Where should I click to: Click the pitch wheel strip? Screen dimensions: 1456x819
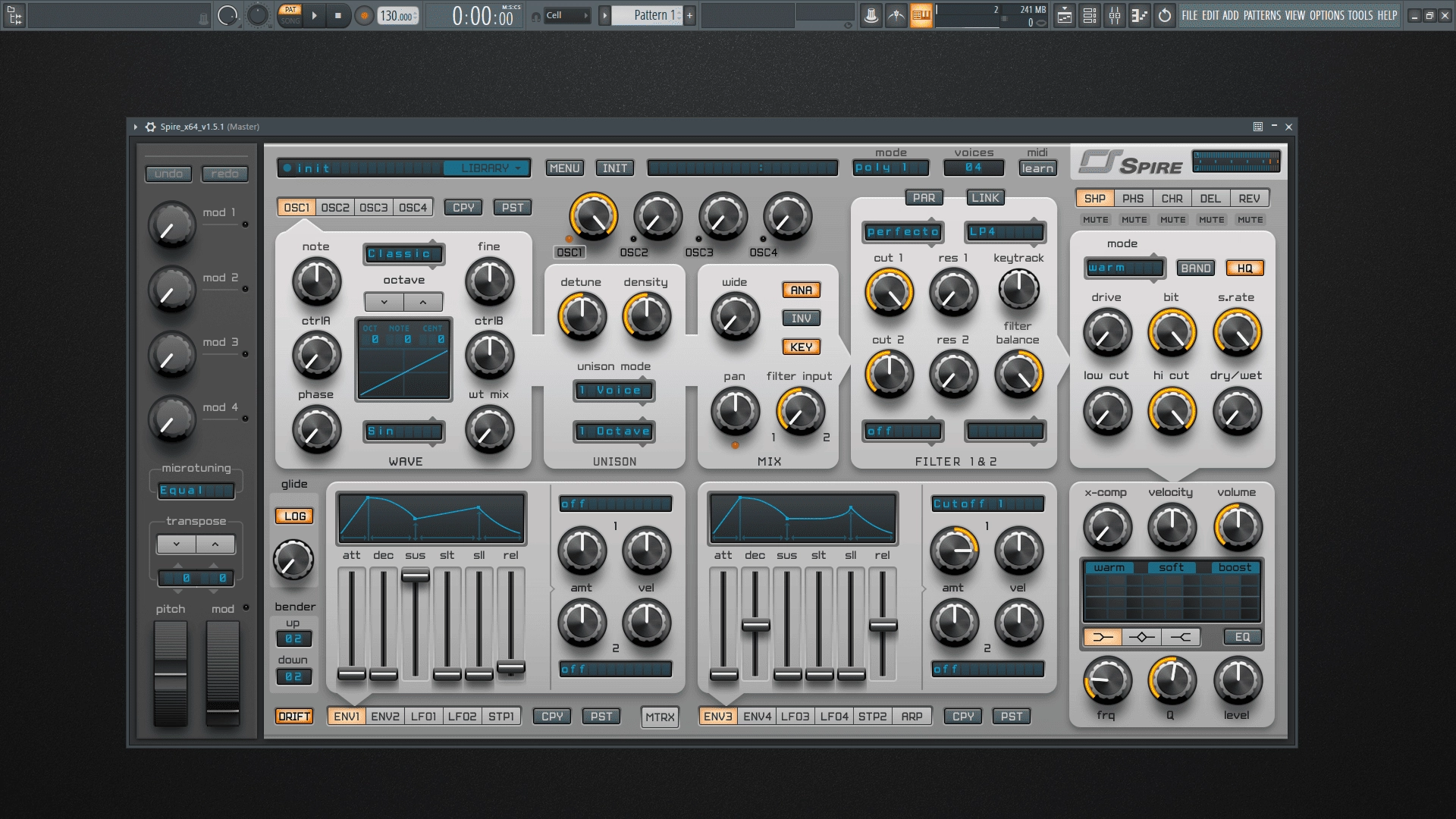click(x=171, y=673)
